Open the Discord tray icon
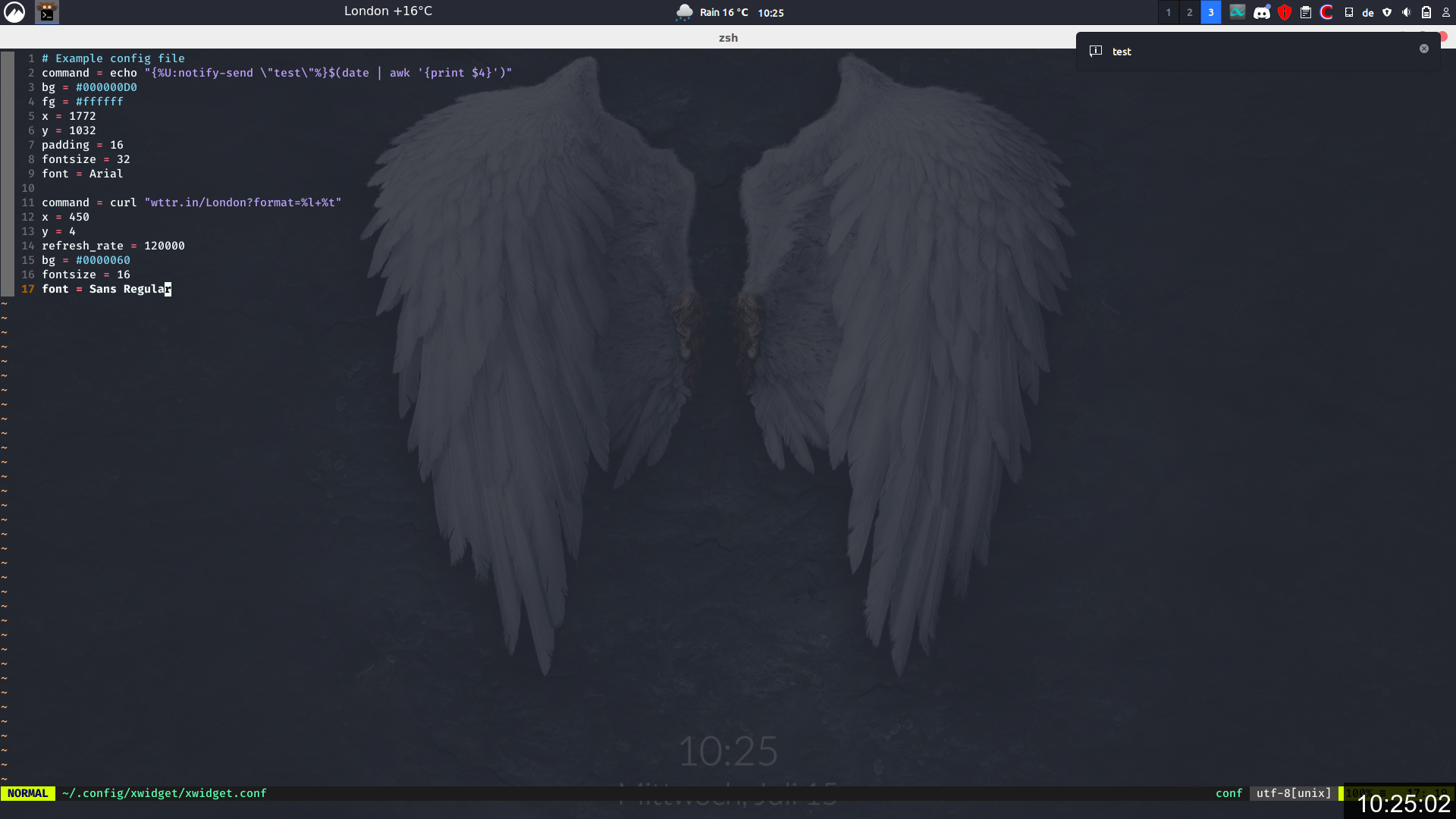The width and height of the screenshot is (1456, 819). (1261, 12)
